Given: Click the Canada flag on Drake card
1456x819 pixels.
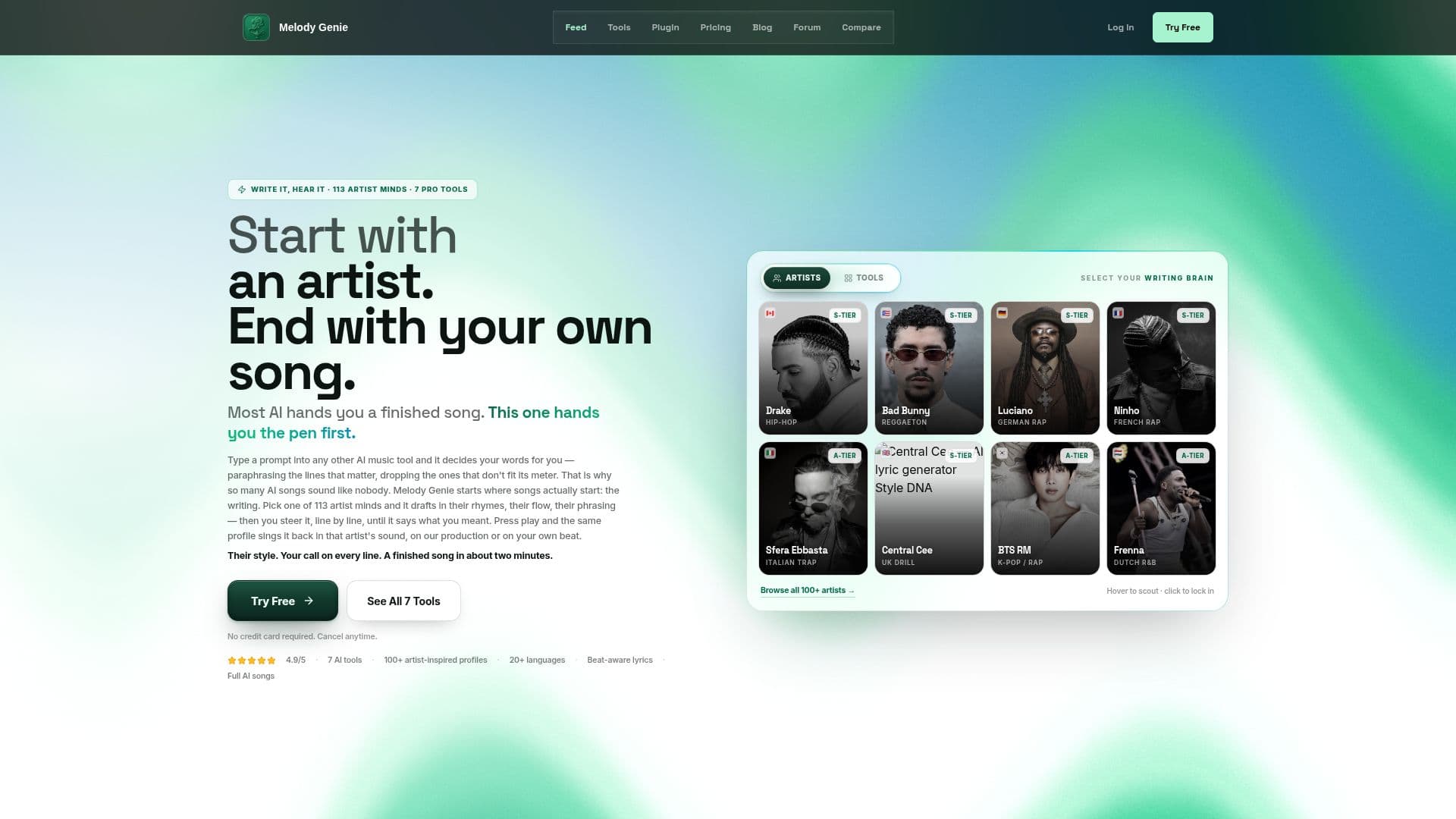Looking at the screenshot, I should [770, 313].
